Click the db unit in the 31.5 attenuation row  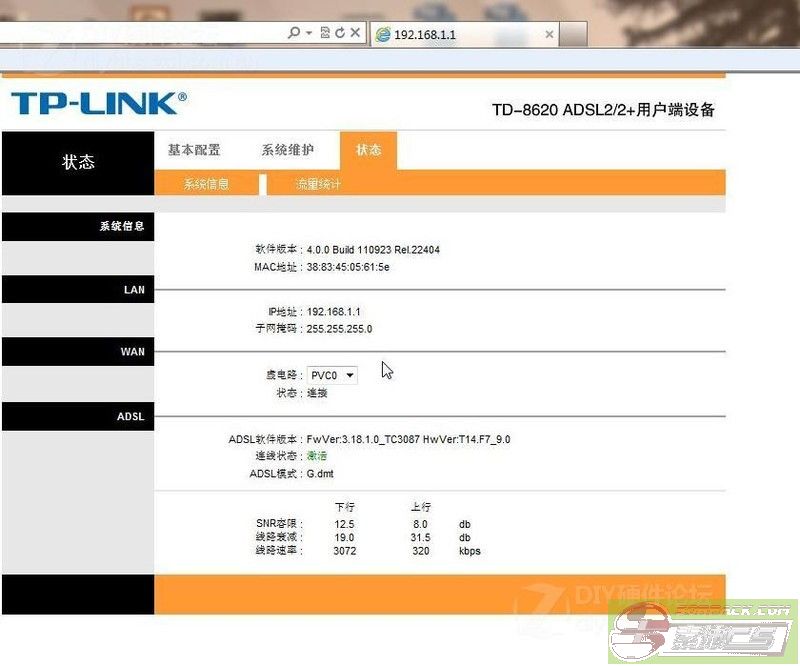click(465, 537)
